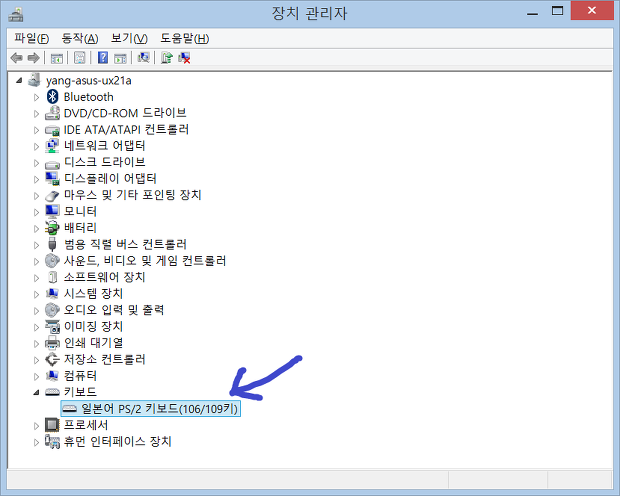
Task: Select the 오디오 입력 및 출력 label
Action: click(114, 310)
